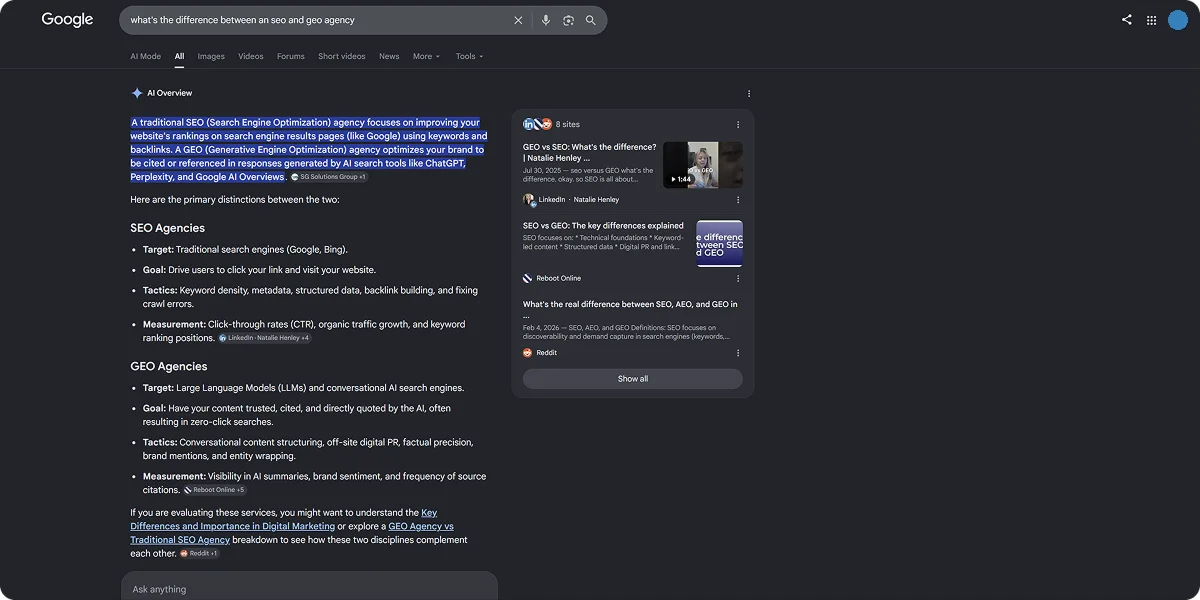Open the Tools dropdown
1200x600 pixels.
tap(469, 56)
